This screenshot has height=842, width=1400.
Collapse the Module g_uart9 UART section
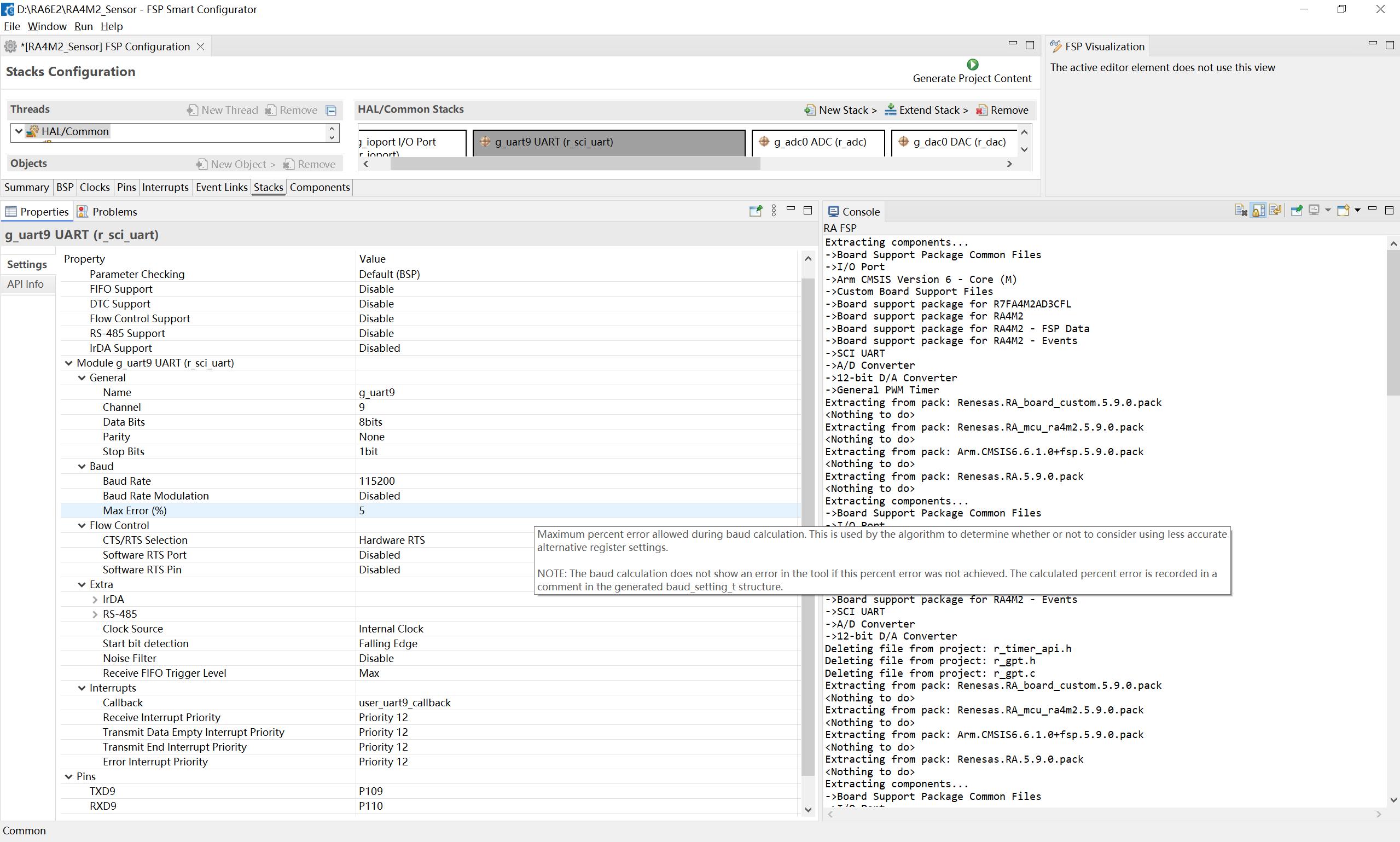point(68,363)
